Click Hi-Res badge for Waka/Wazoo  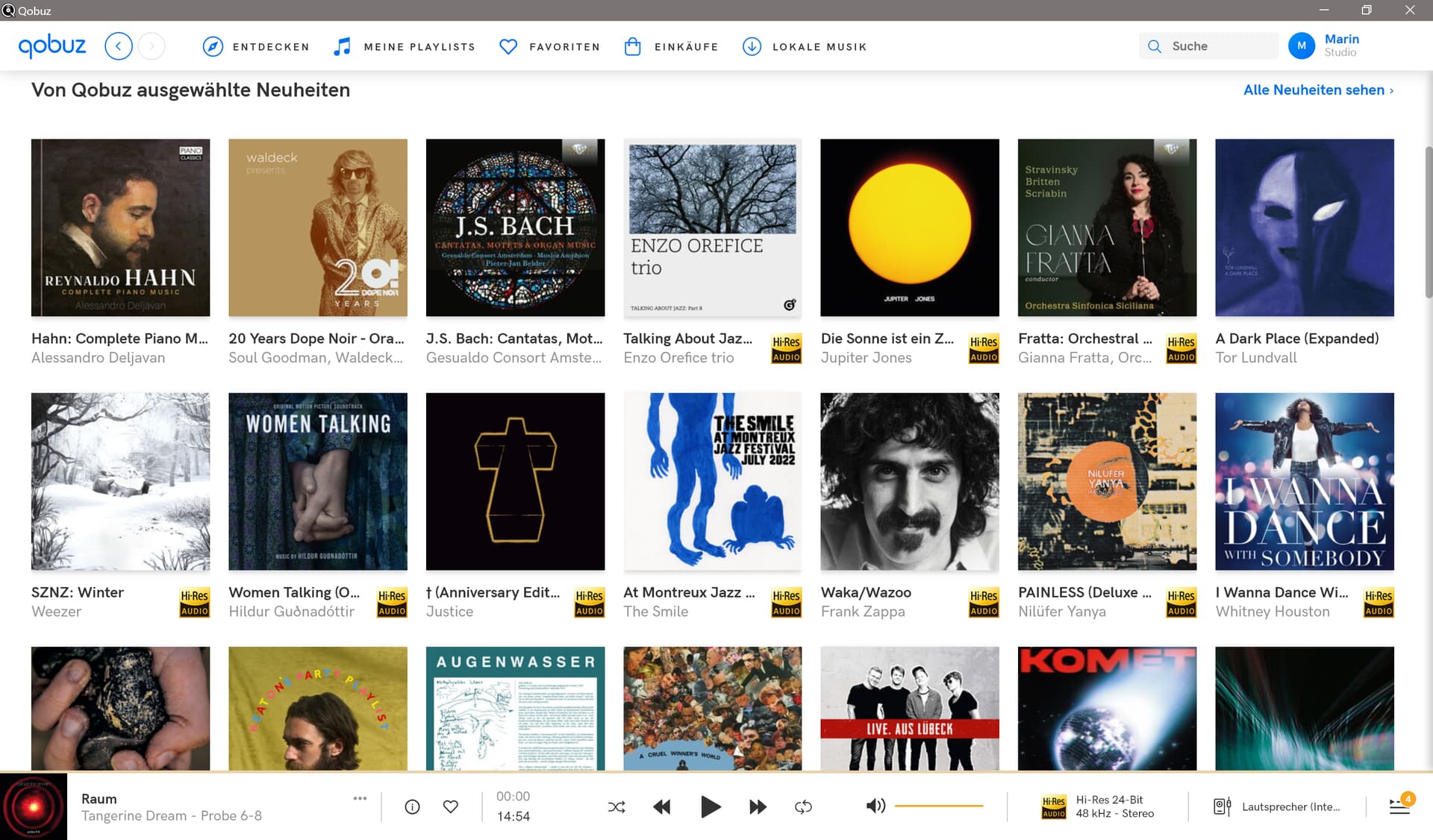click(x=984, y=602)
